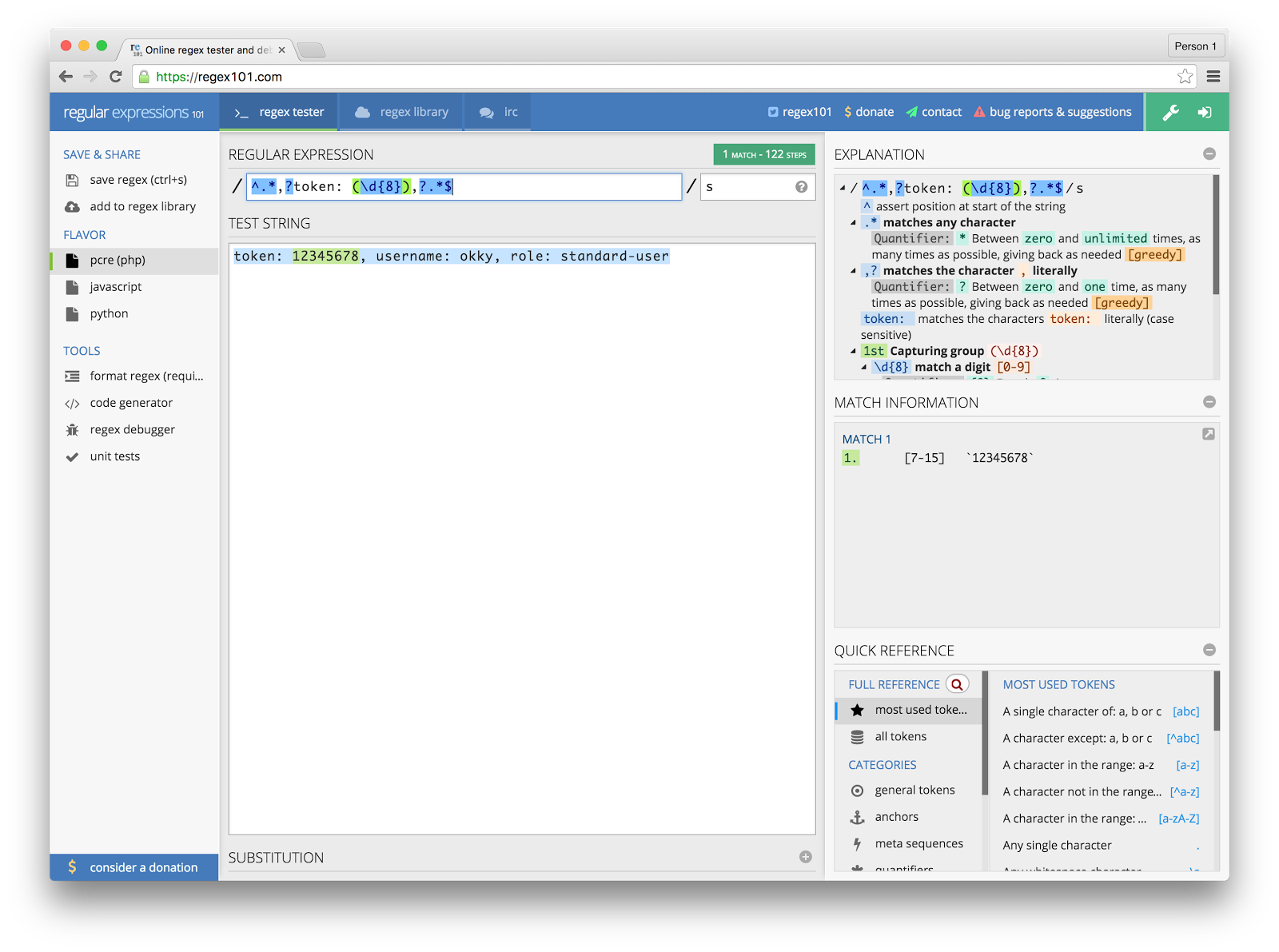The image size is (1279, 952).
Task: Show most used tokens category
Action: pyautogui.click(x=909, y=710)
